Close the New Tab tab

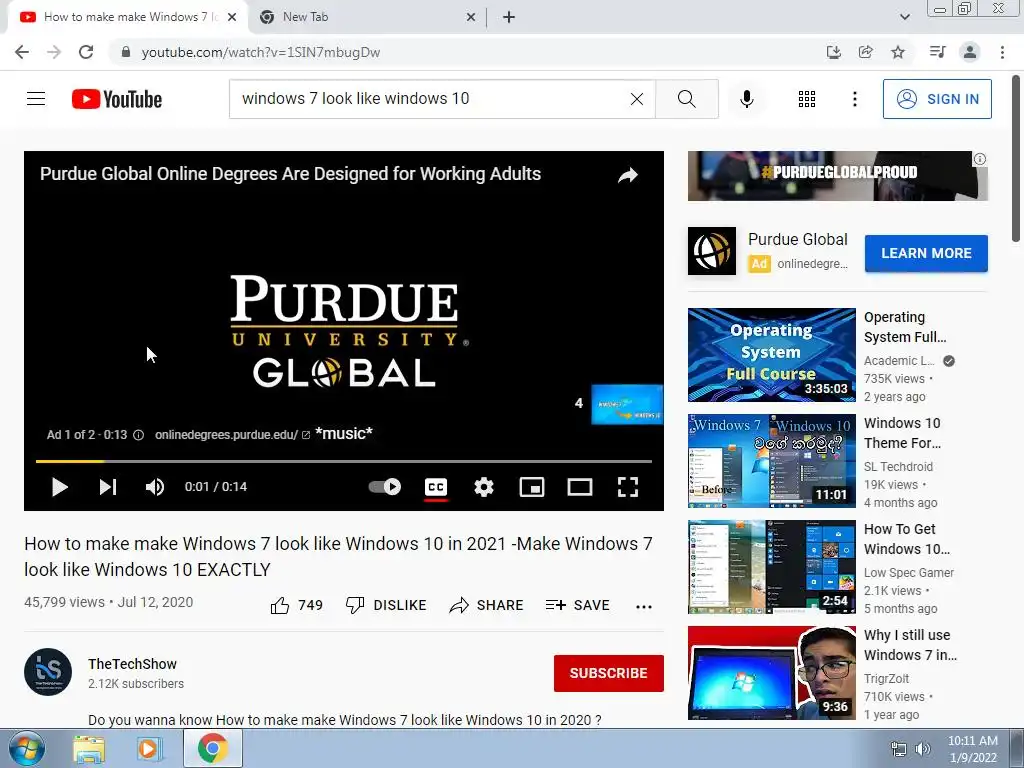pos(471,17)
